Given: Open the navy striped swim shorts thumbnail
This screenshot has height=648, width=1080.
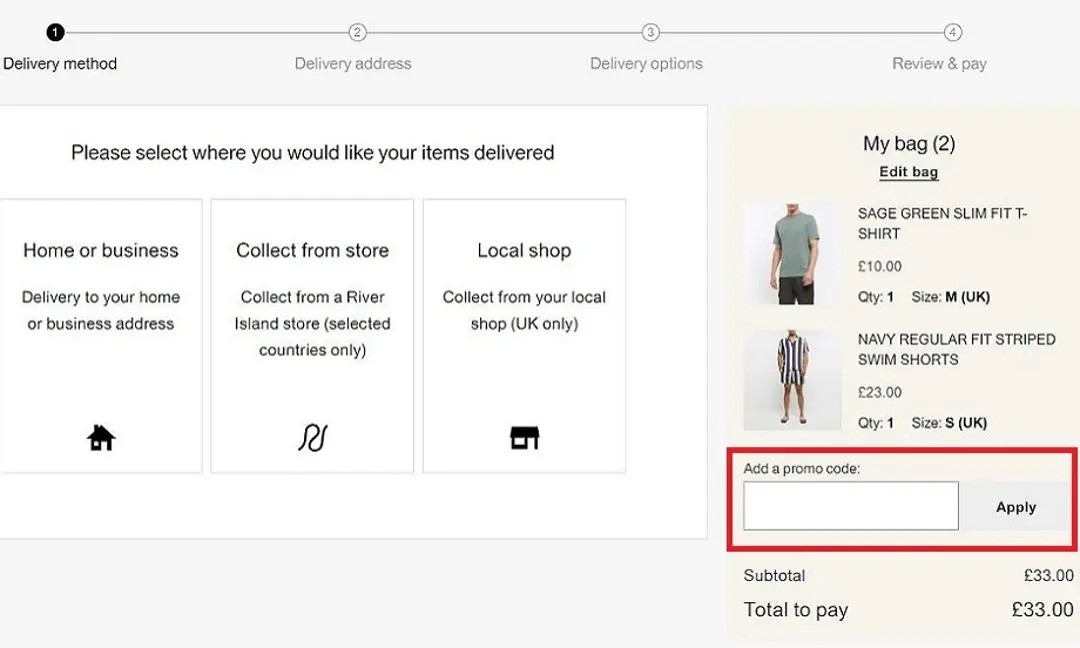Looking at the screenshot, I should pyautogui.click(x=792, y=379).
